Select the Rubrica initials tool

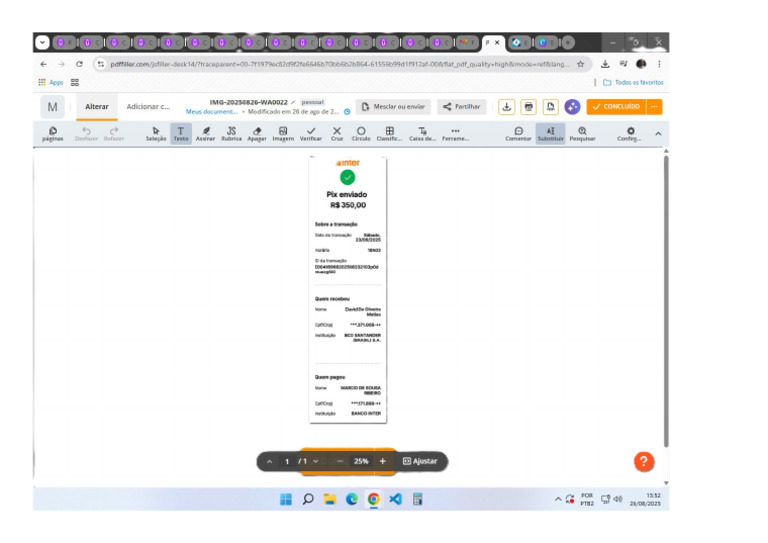click(x=231, y=134)
